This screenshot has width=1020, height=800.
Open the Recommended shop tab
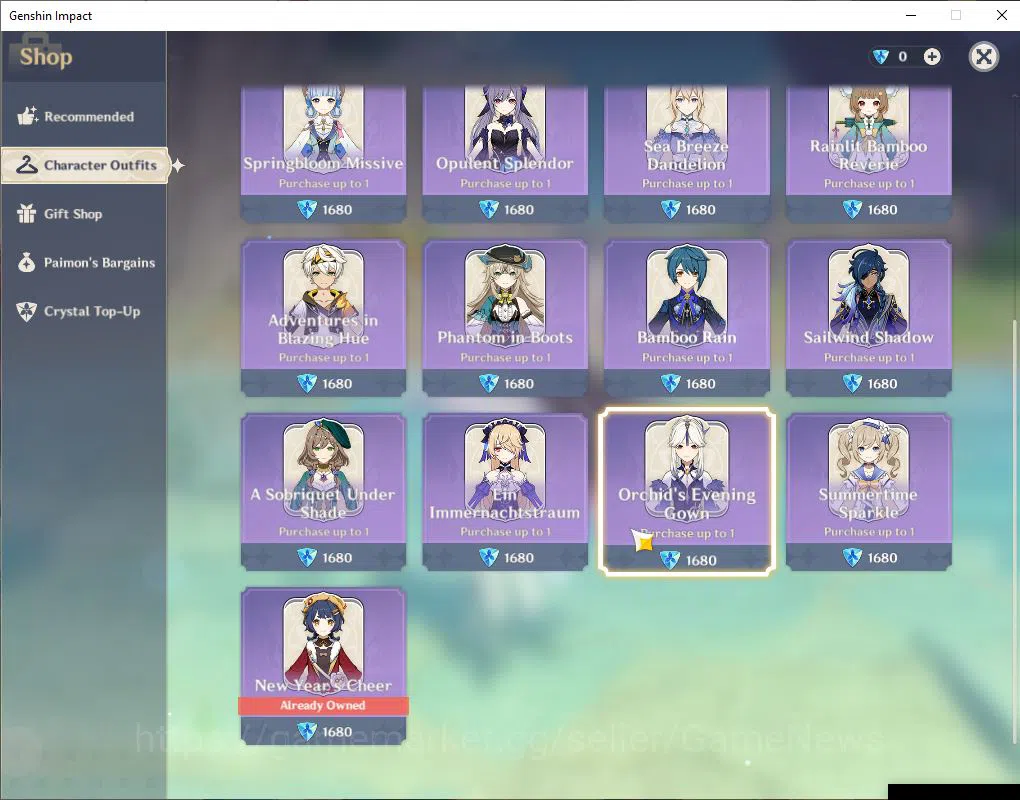coord(83,116)
